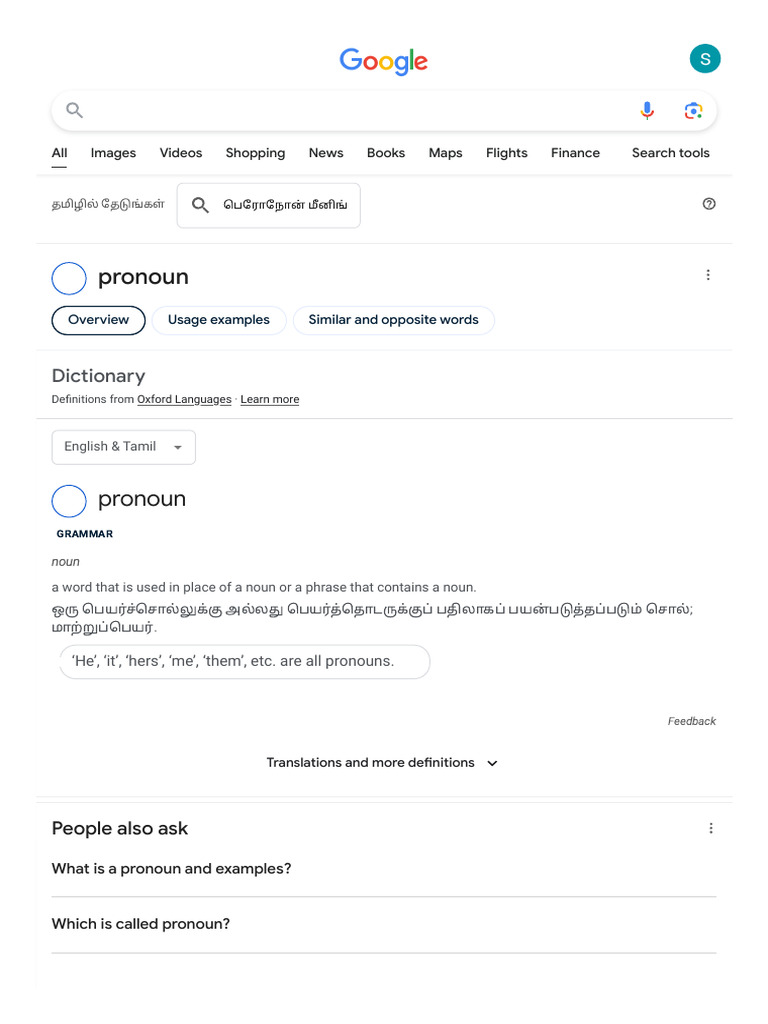Open the English & Tamil language dropdown
Screen dimensions: 768x1024
coord(123,447)
